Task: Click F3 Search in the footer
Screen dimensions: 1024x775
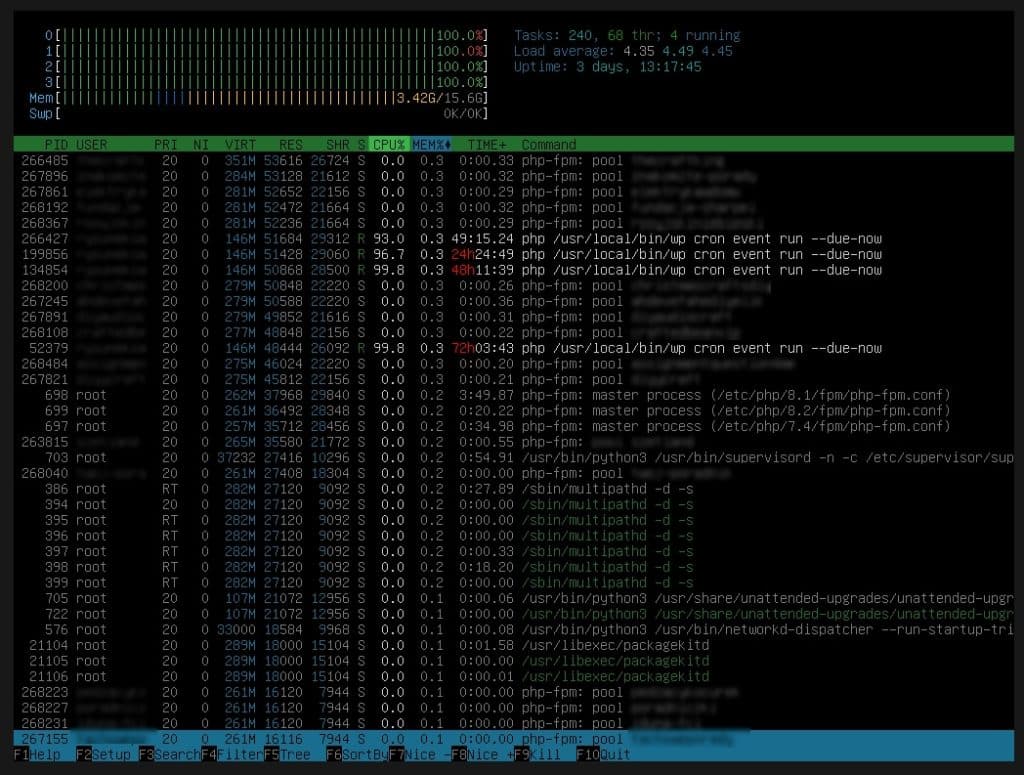Action: click(170, 755)
